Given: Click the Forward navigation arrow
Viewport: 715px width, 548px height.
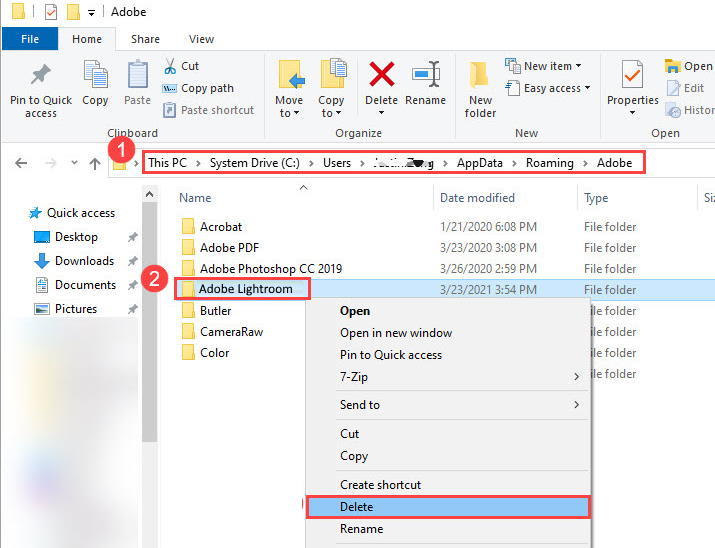Looking at the screenshot, I should coord(51,163).
